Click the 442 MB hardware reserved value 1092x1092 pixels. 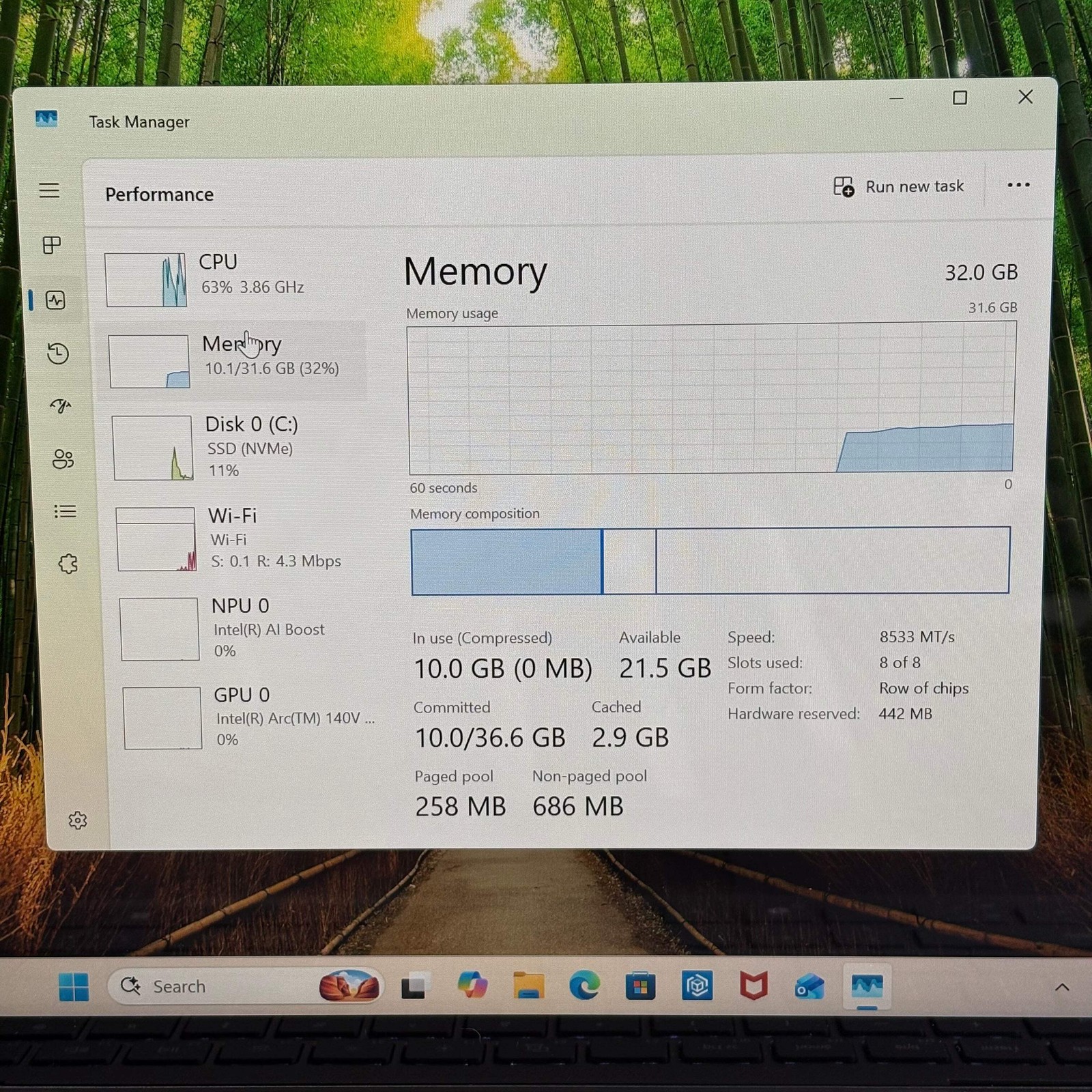pos(905,714)
